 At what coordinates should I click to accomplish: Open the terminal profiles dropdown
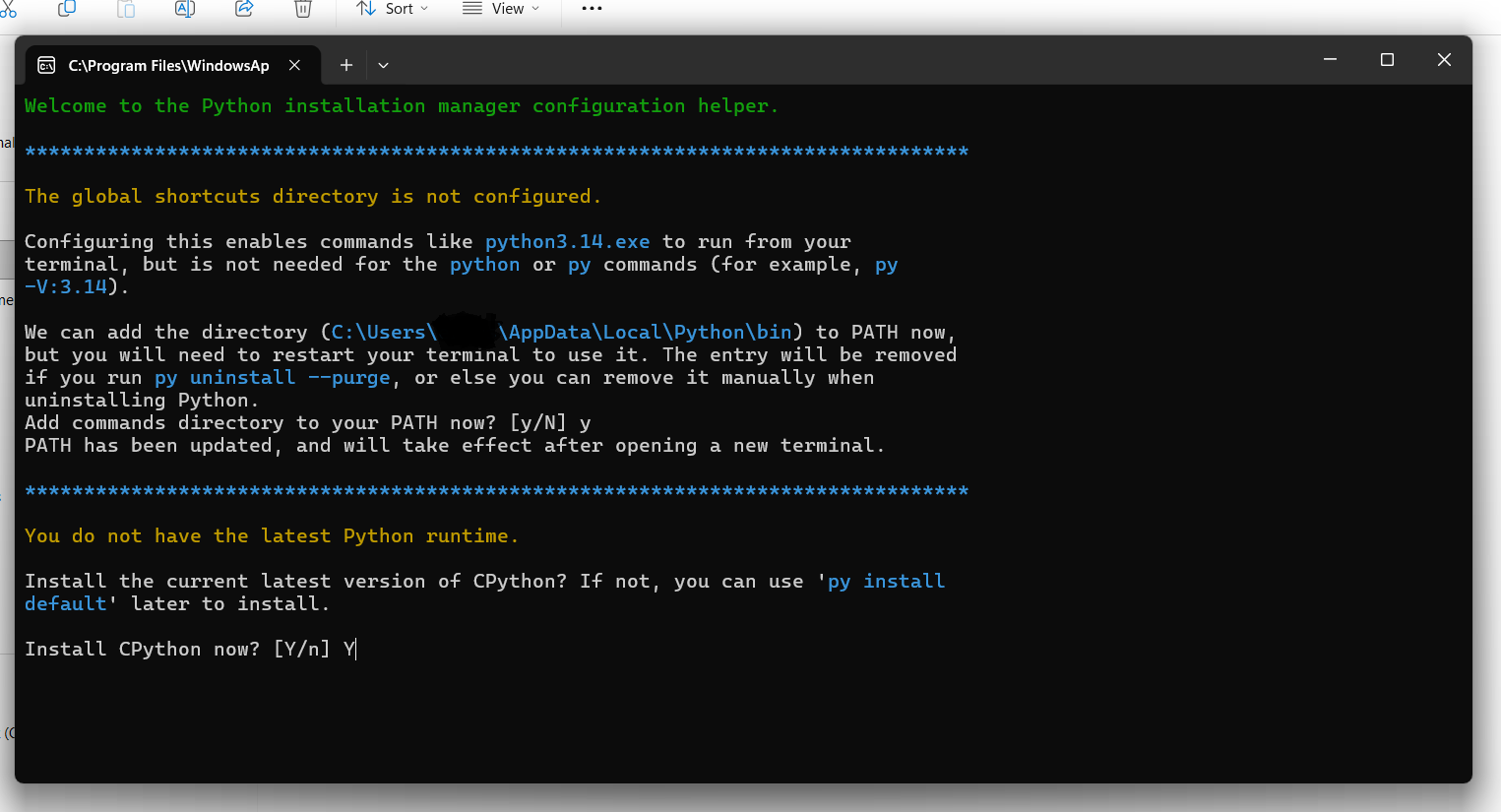pos(384,65)
